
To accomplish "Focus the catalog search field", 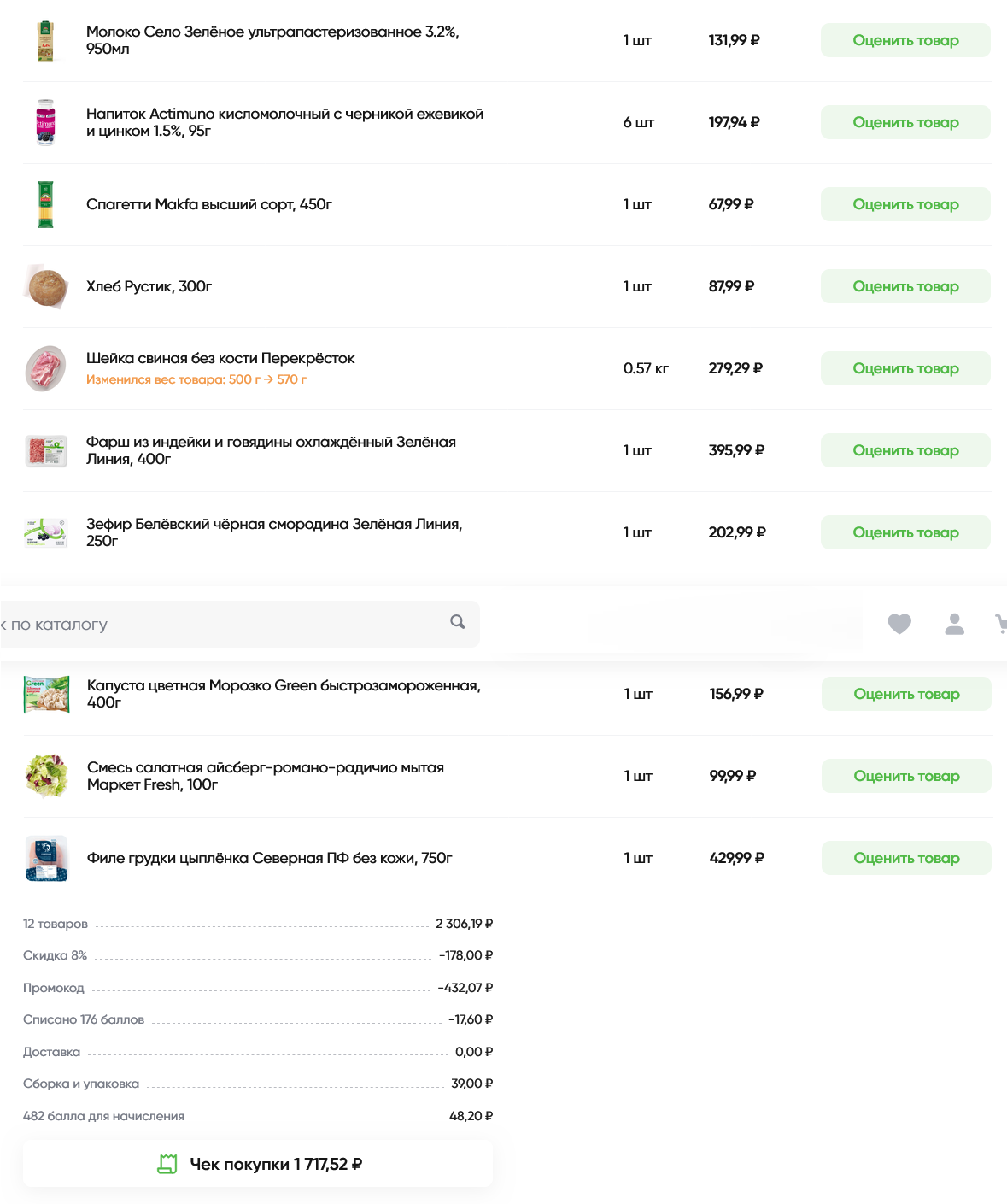I will coord(239,624).
